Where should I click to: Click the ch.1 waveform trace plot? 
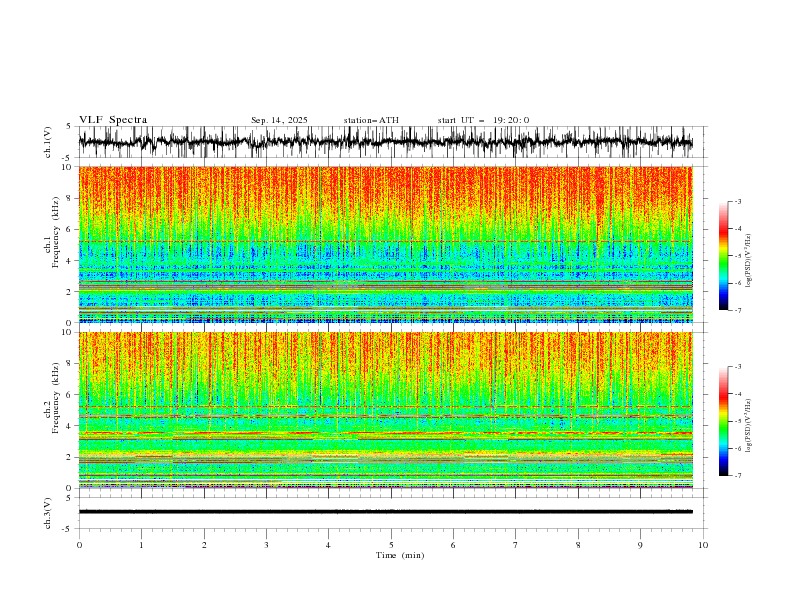point(386,142)
